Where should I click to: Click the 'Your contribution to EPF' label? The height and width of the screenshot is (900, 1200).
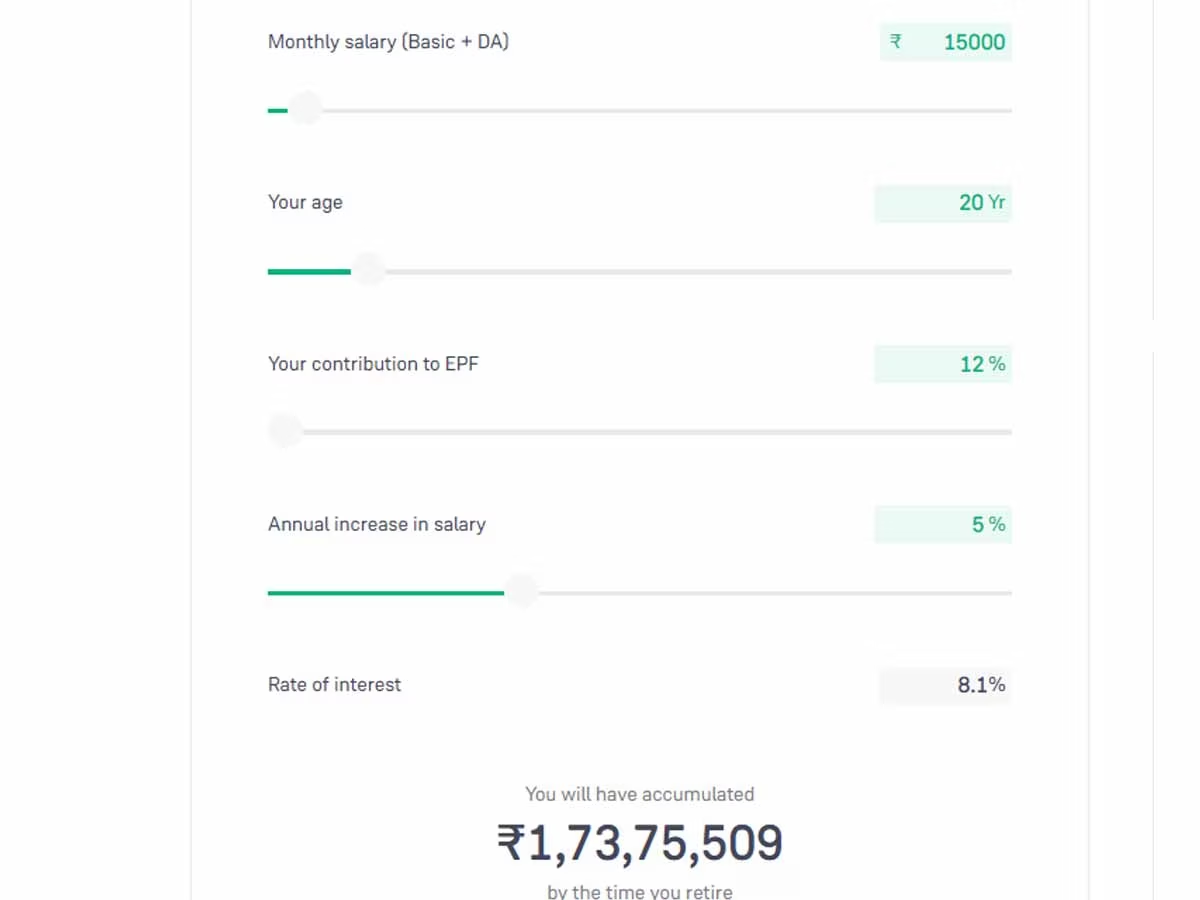coord(373,364)
